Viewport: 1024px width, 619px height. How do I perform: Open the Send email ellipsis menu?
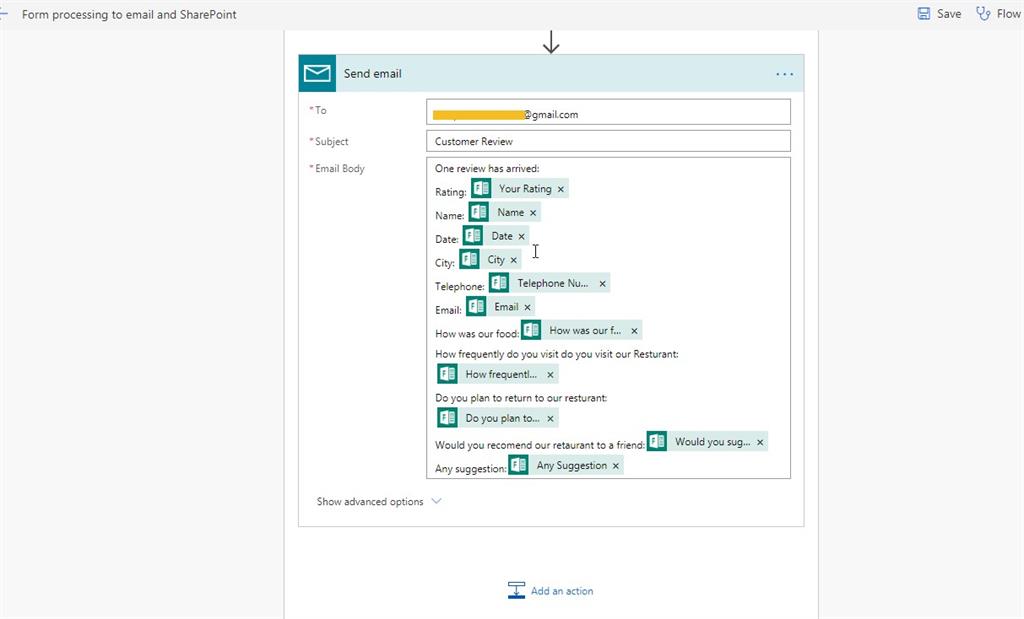[784, 74]
